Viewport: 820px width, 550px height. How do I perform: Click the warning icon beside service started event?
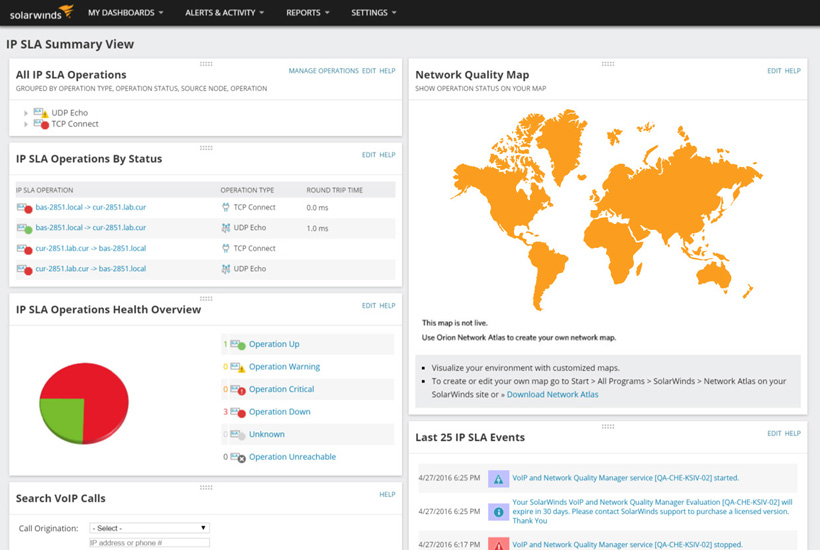coord(498,480)
